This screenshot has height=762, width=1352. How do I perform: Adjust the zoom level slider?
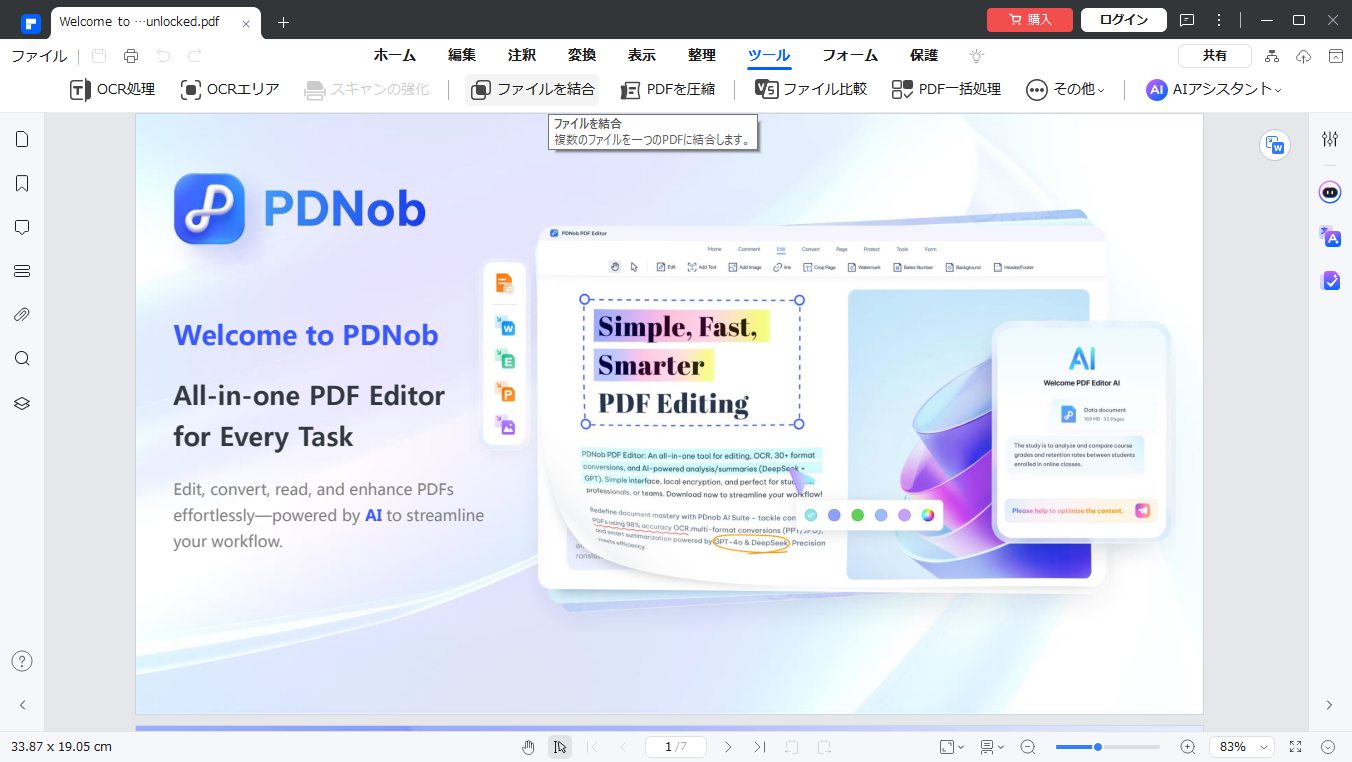pyautogui.click(x=1107, y=747)
